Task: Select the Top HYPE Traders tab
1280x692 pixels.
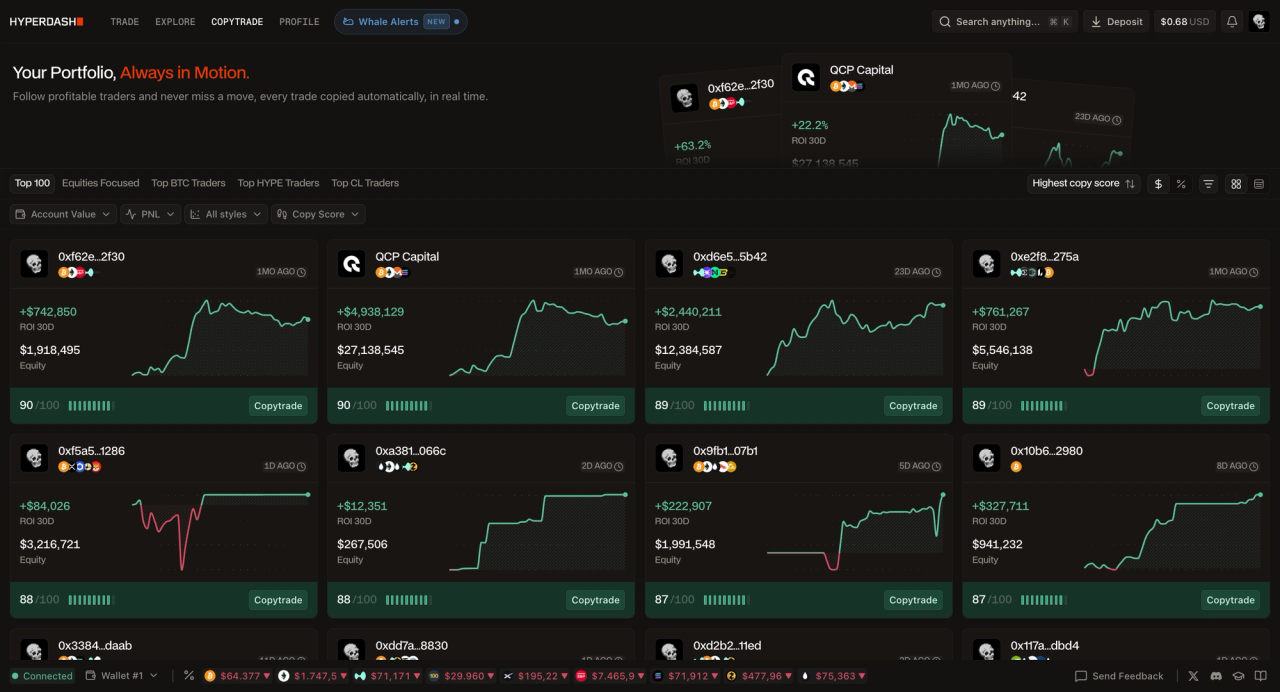Action: [278, 183]
